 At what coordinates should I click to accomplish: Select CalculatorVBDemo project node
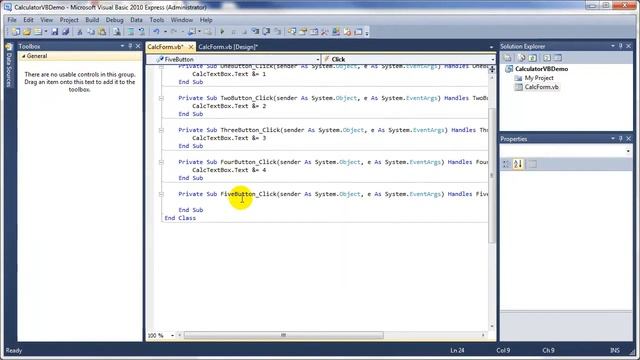[541, 69]
